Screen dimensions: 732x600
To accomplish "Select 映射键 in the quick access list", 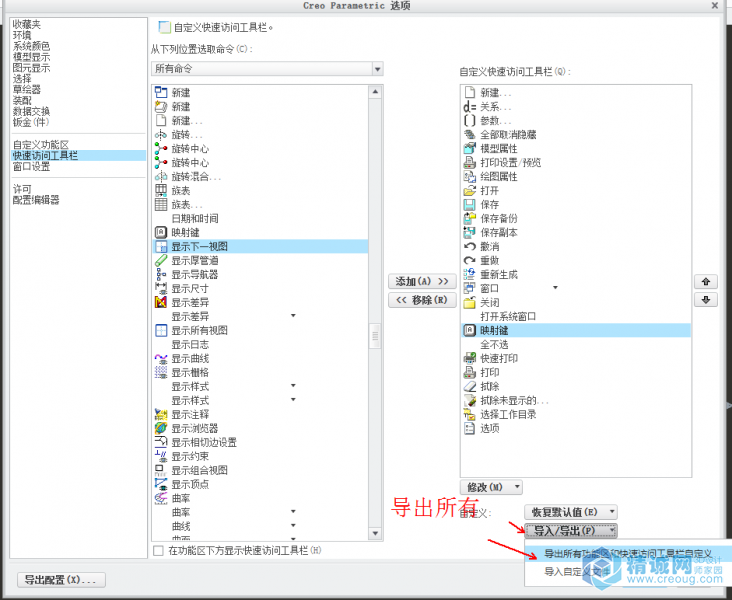I will [x=576, y=330].
